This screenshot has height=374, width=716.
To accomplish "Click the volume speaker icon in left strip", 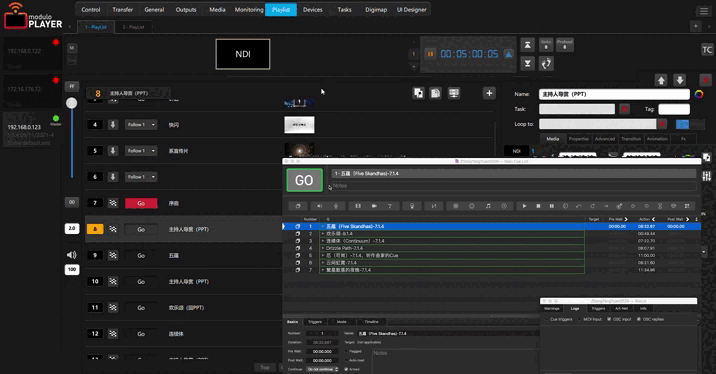I will click(x=72, y=255).
